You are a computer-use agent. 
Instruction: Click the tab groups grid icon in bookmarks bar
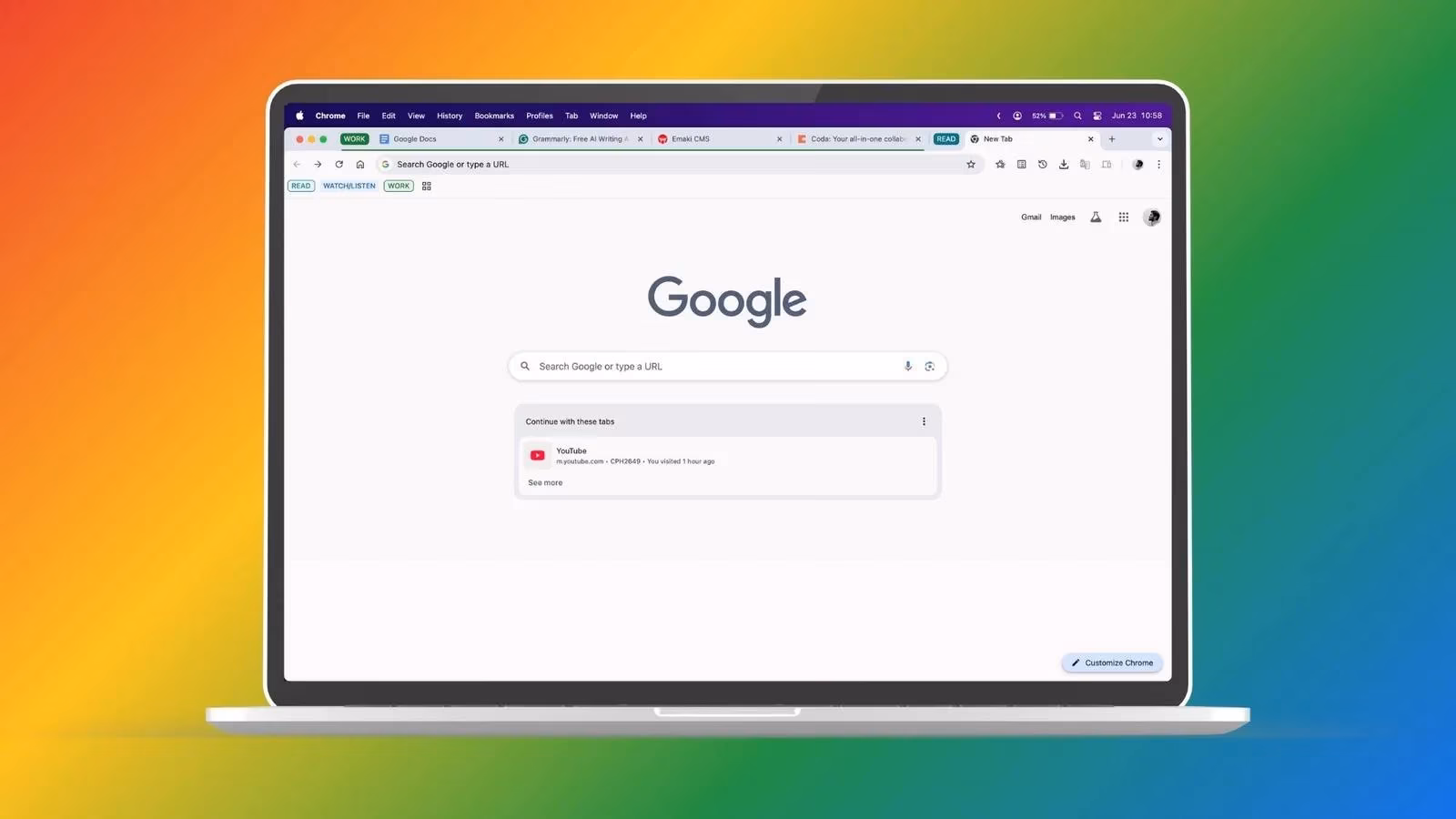pyautogui.click(x=427, y=186)
